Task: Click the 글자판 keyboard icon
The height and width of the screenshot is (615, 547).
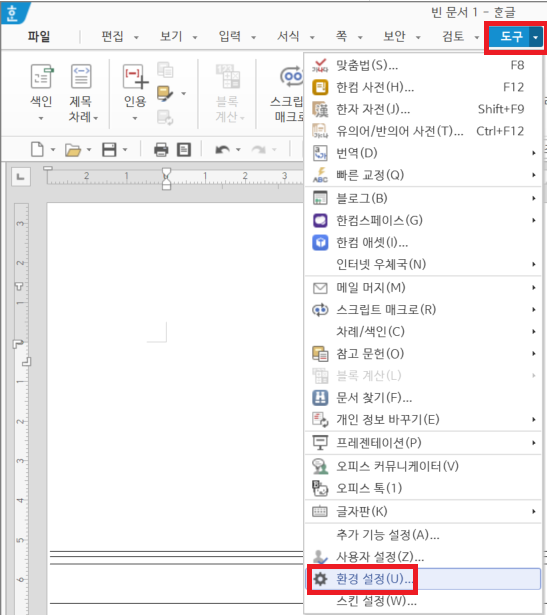Action: 320,511
